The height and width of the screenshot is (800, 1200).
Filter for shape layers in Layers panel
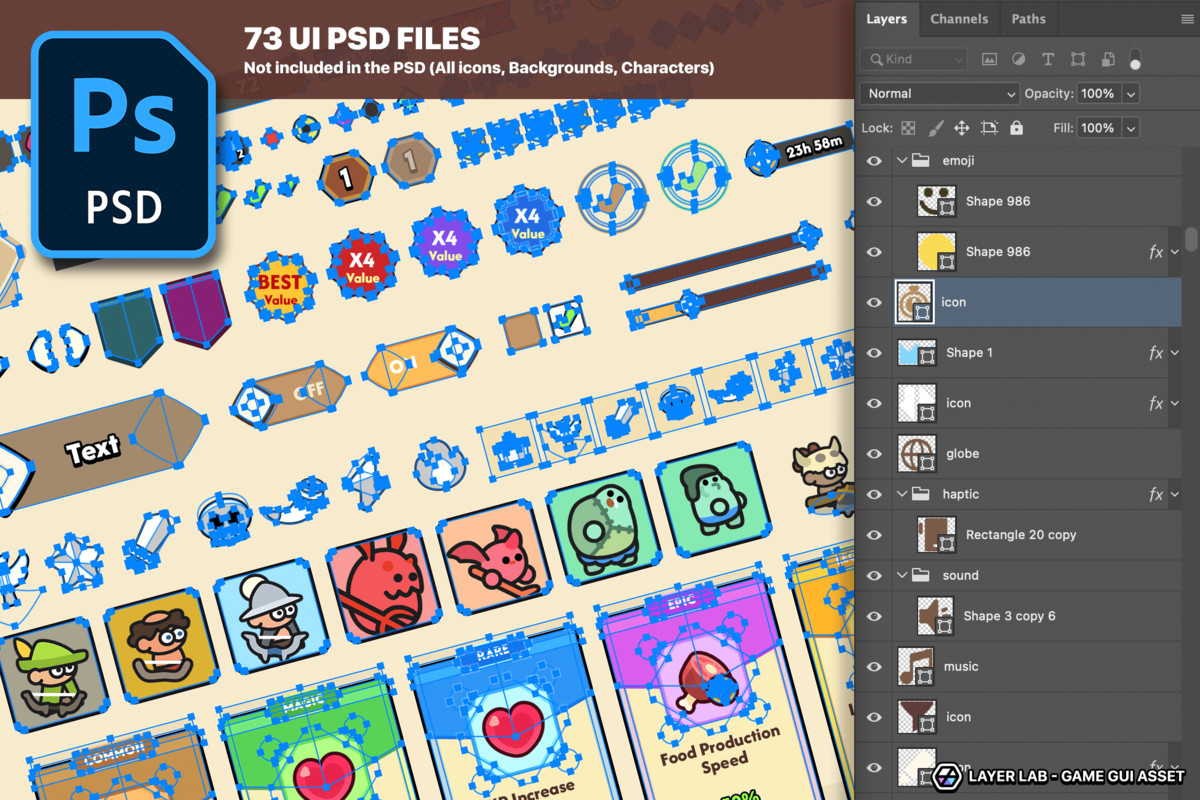pos(1078,59)
